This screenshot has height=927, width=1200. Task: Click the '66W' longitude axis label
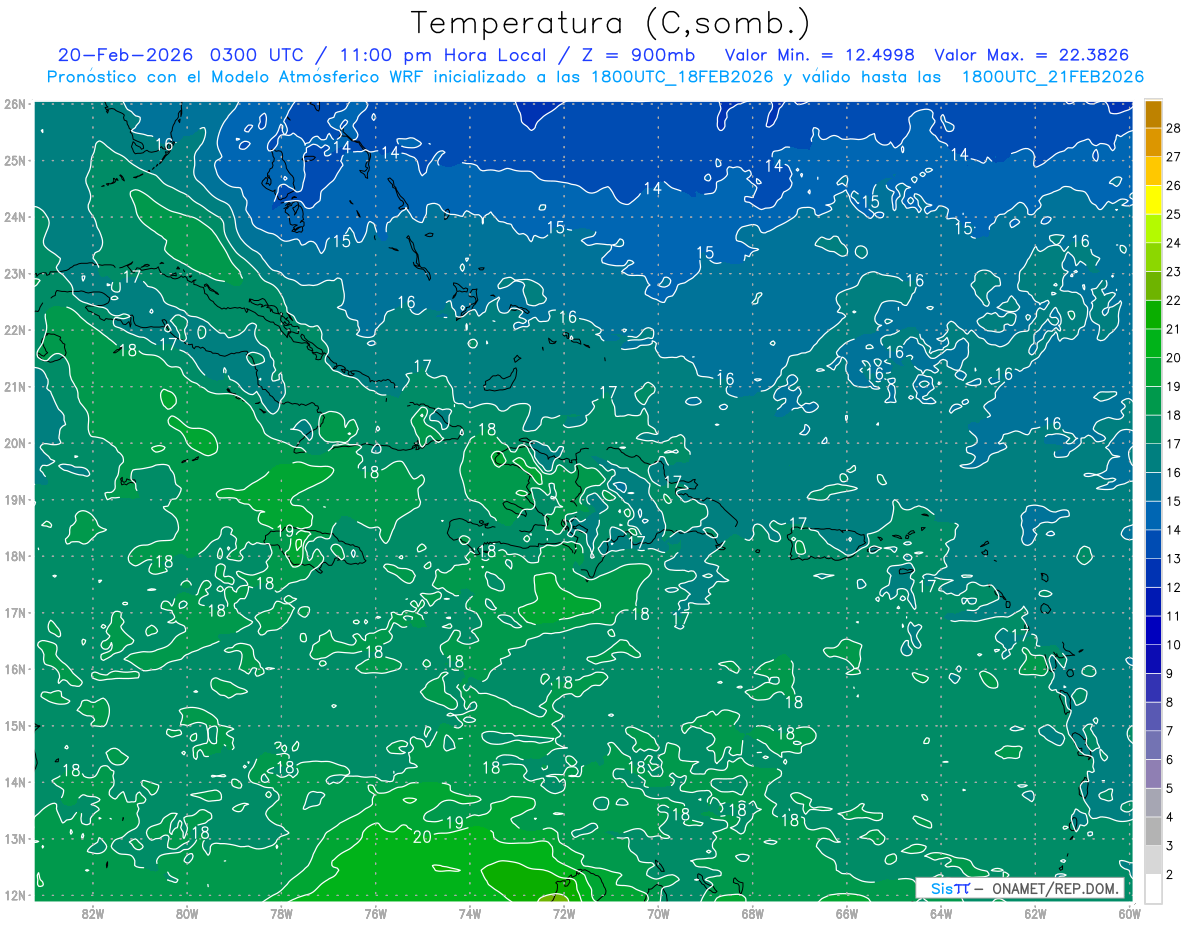(x=846, y=913)
